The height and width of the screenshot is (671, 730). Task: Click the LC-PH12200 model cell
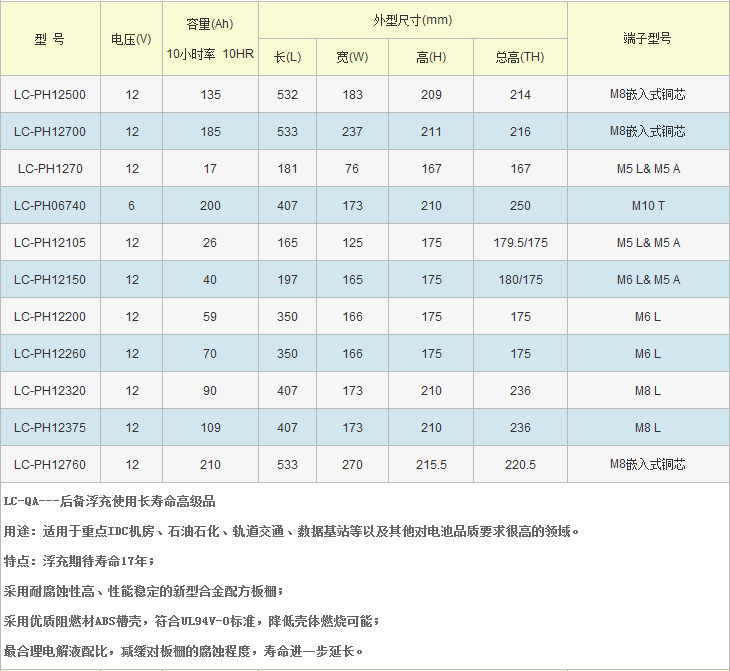(50, 317)
